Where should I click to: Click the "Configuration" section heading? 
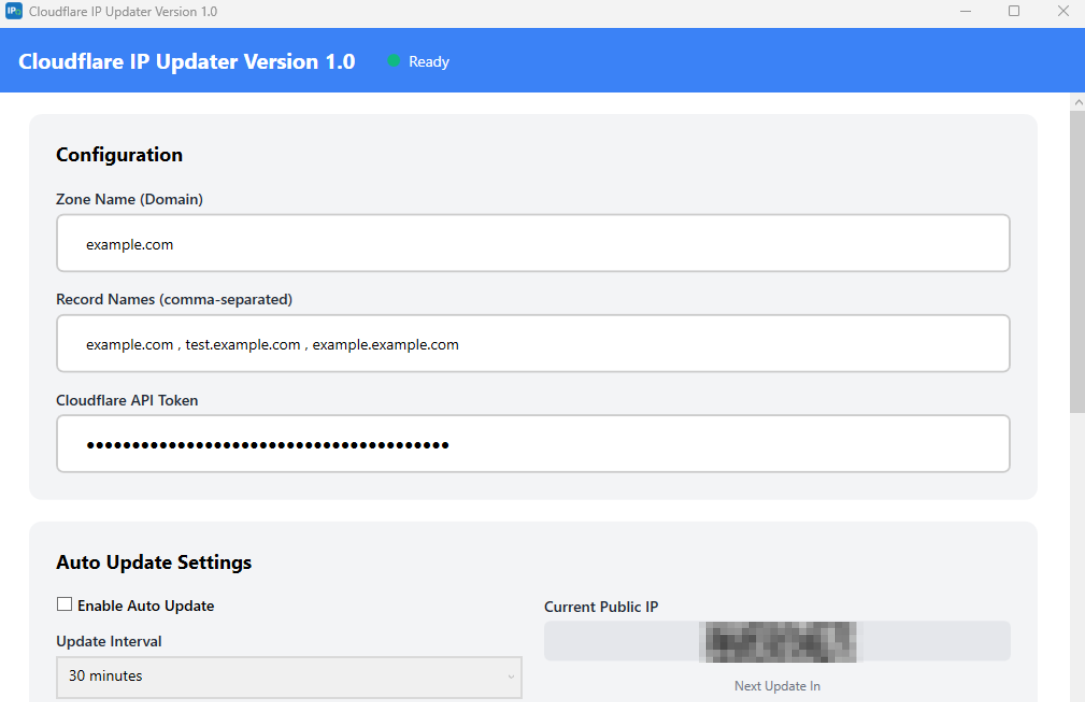(x=119, y=155)
